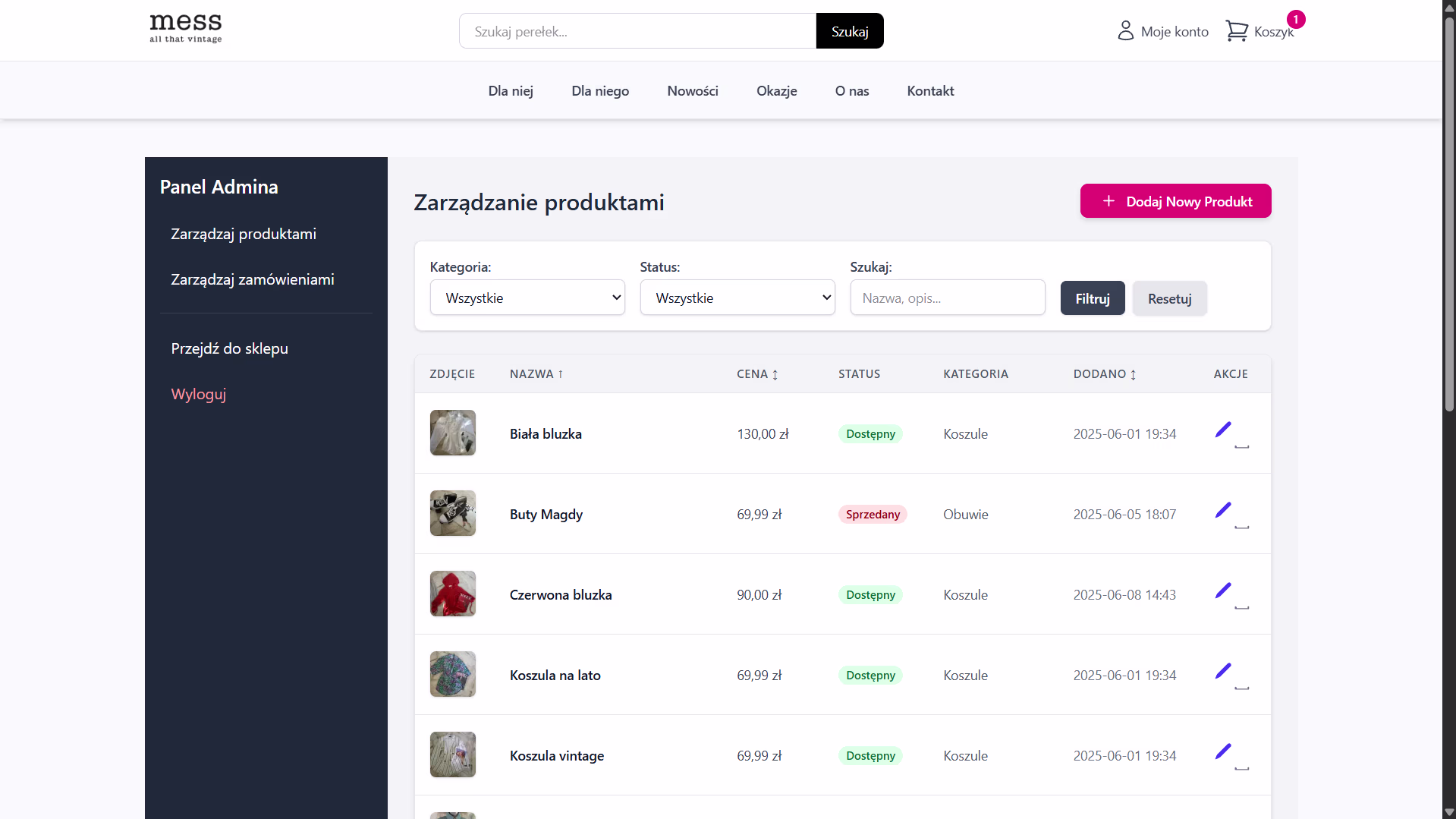Click pencil edit icon for Buty Magdy

tap(1222, 511)
